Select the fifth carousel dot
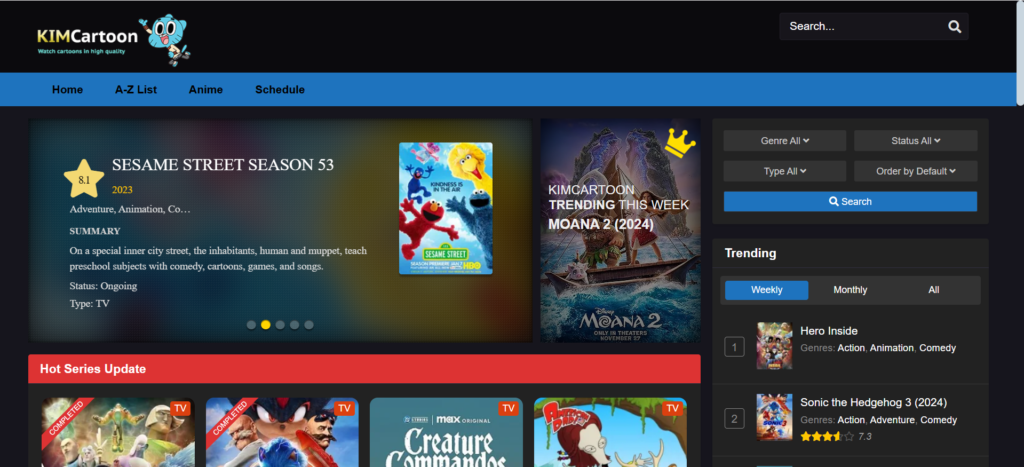1024x467 pixels. (x=309, y=325)
